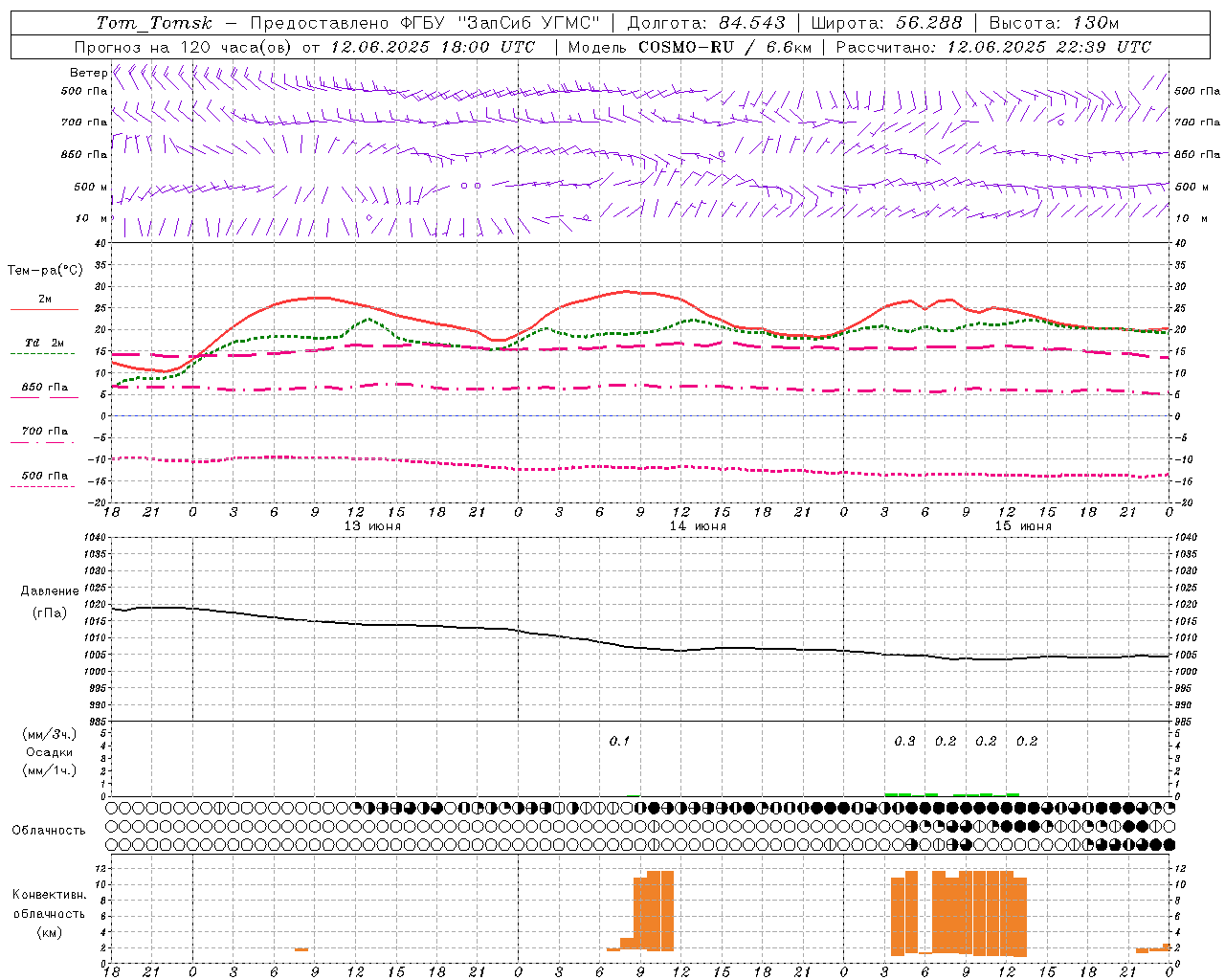Click the "Осадки" precipitation label

click(x=50, y=752)
